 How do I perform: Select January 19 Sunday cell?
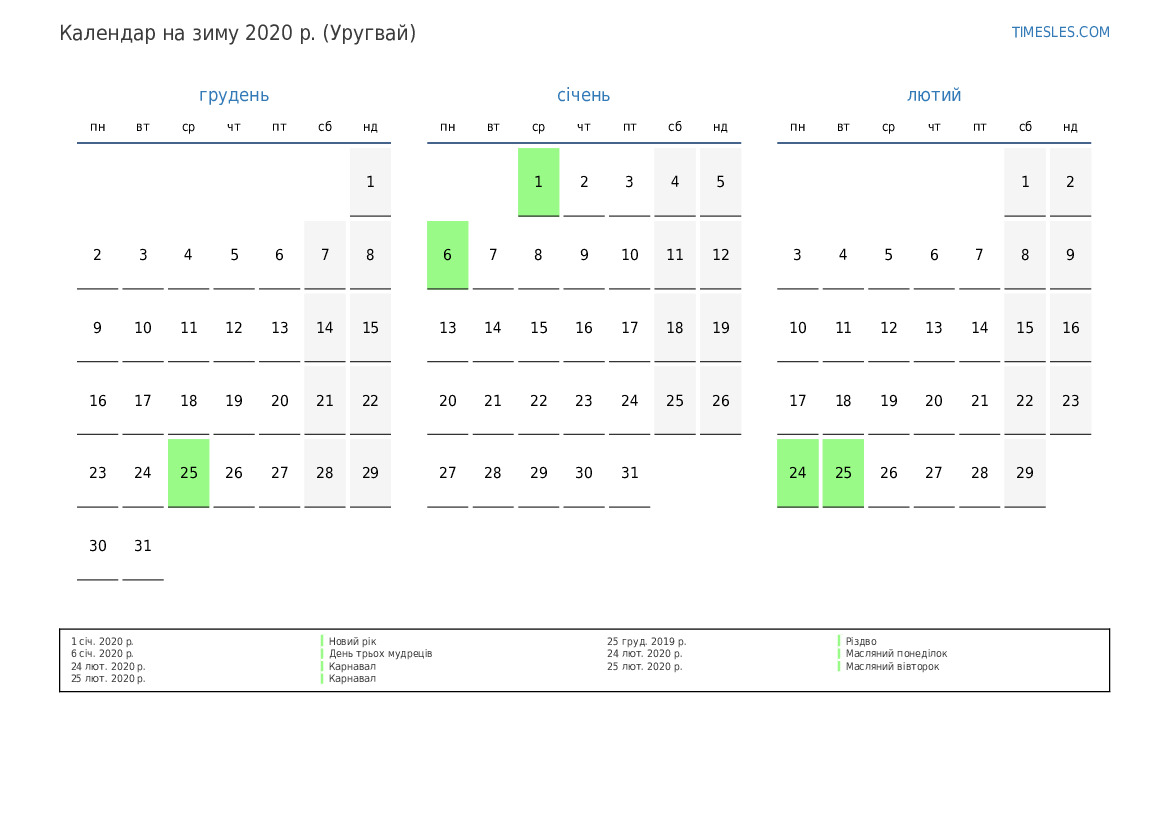(720, 327)
